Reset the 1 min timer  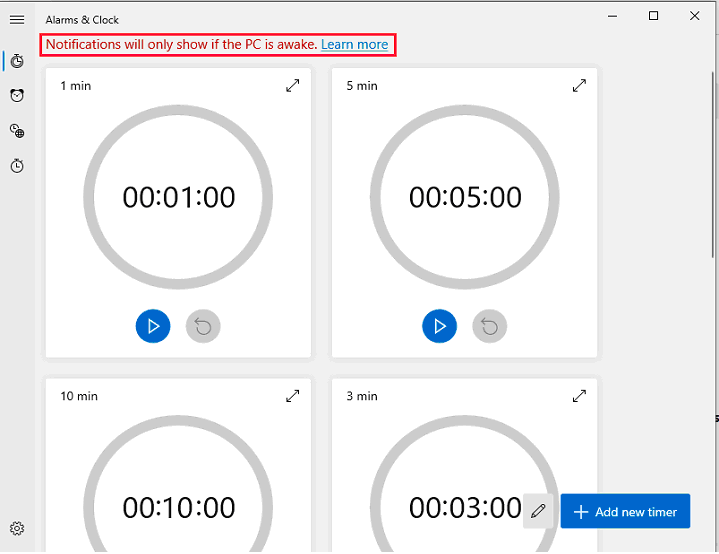[203, 326]
